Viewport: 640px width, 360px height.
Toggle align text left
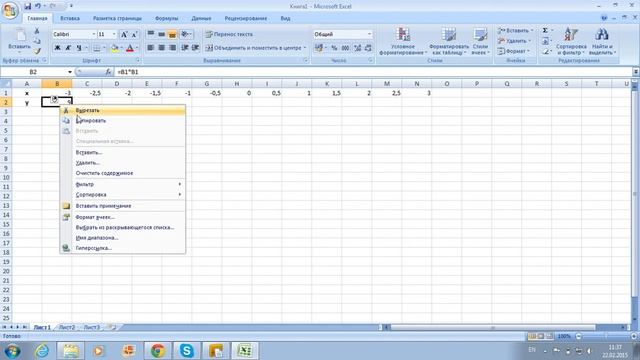151,48
